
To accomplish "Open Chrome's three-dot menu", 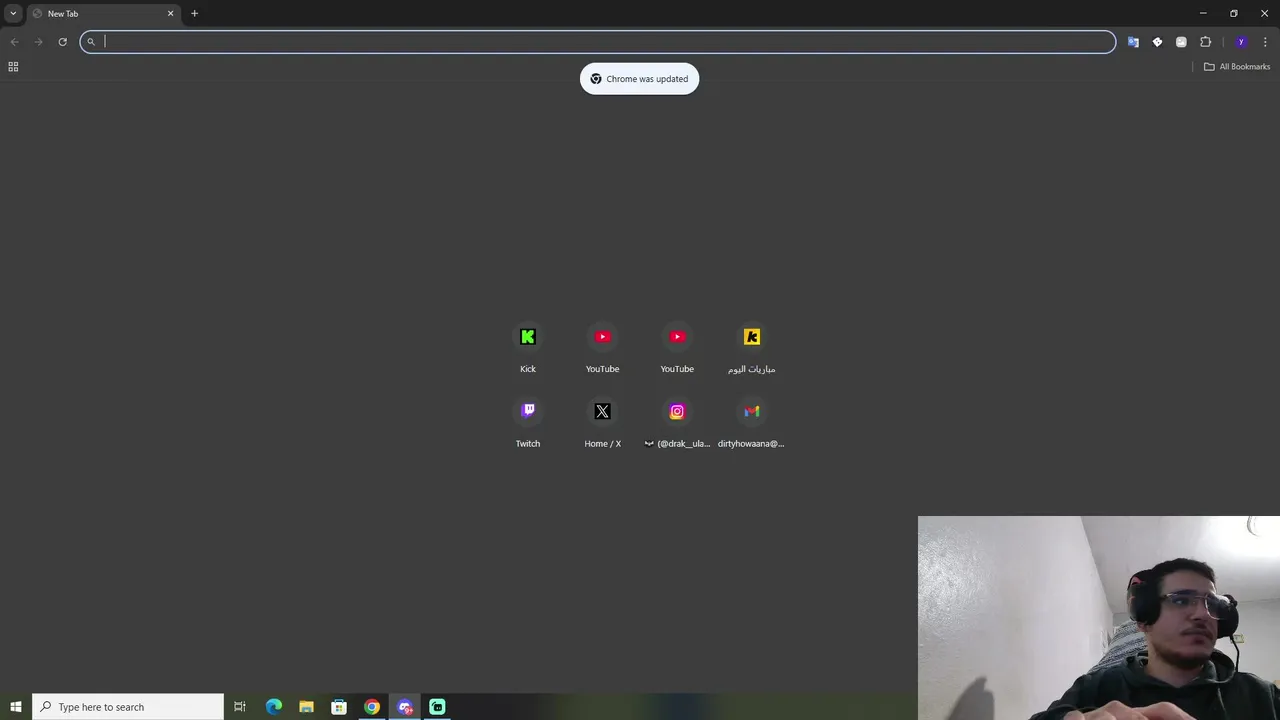I will tap(1265, 42).
